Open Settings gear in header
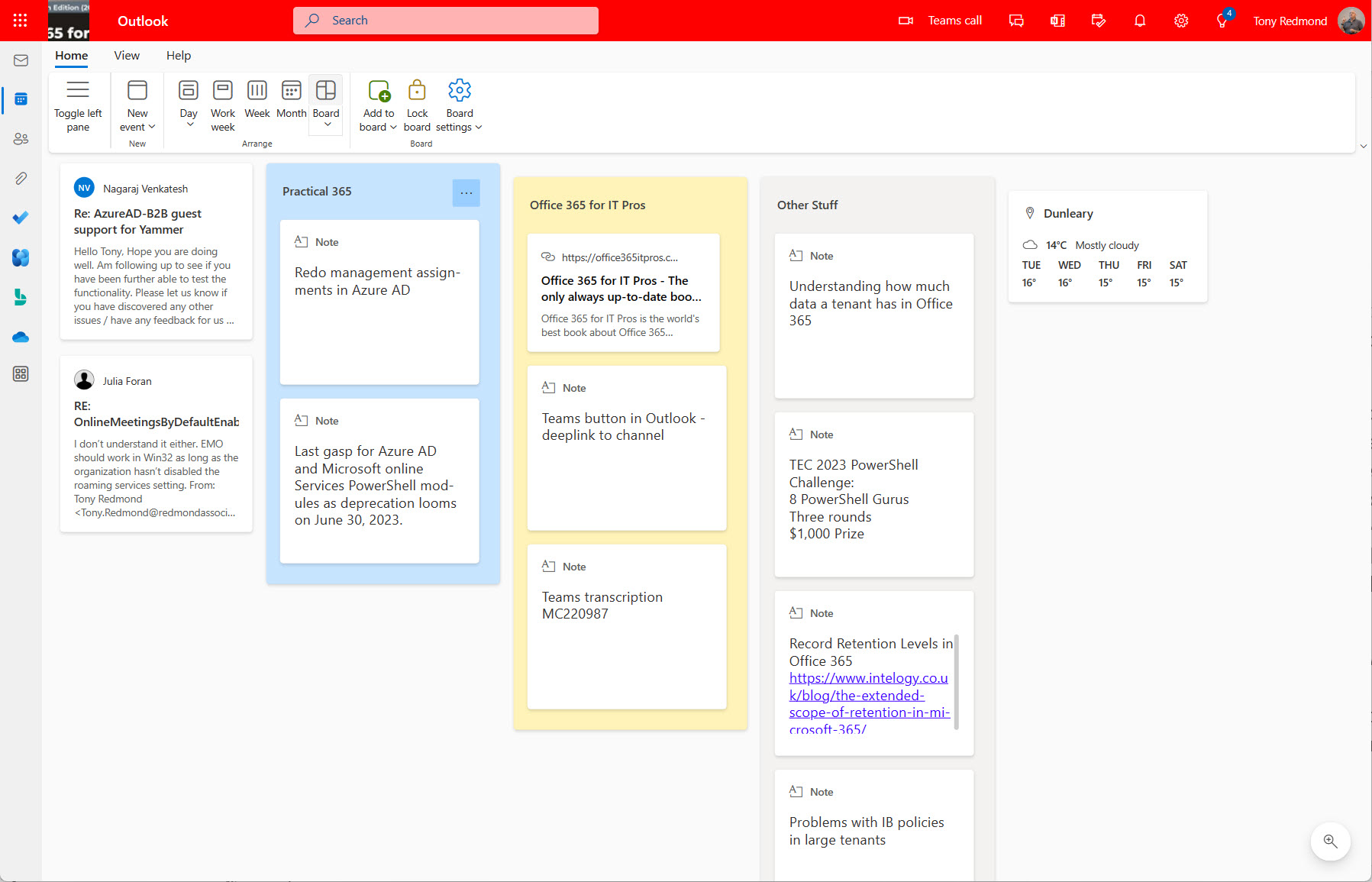 pyautogui.click(x=1181, y=21)
